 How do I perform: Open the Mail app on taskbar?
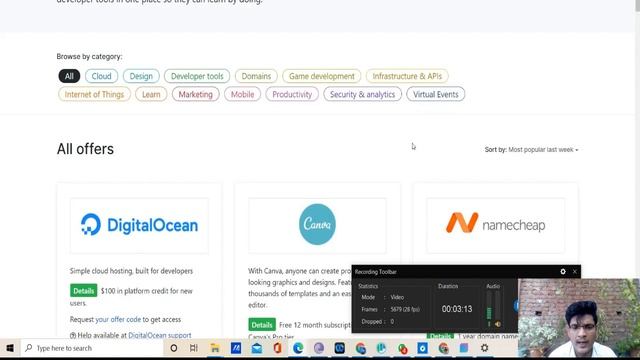click(257, 348)
